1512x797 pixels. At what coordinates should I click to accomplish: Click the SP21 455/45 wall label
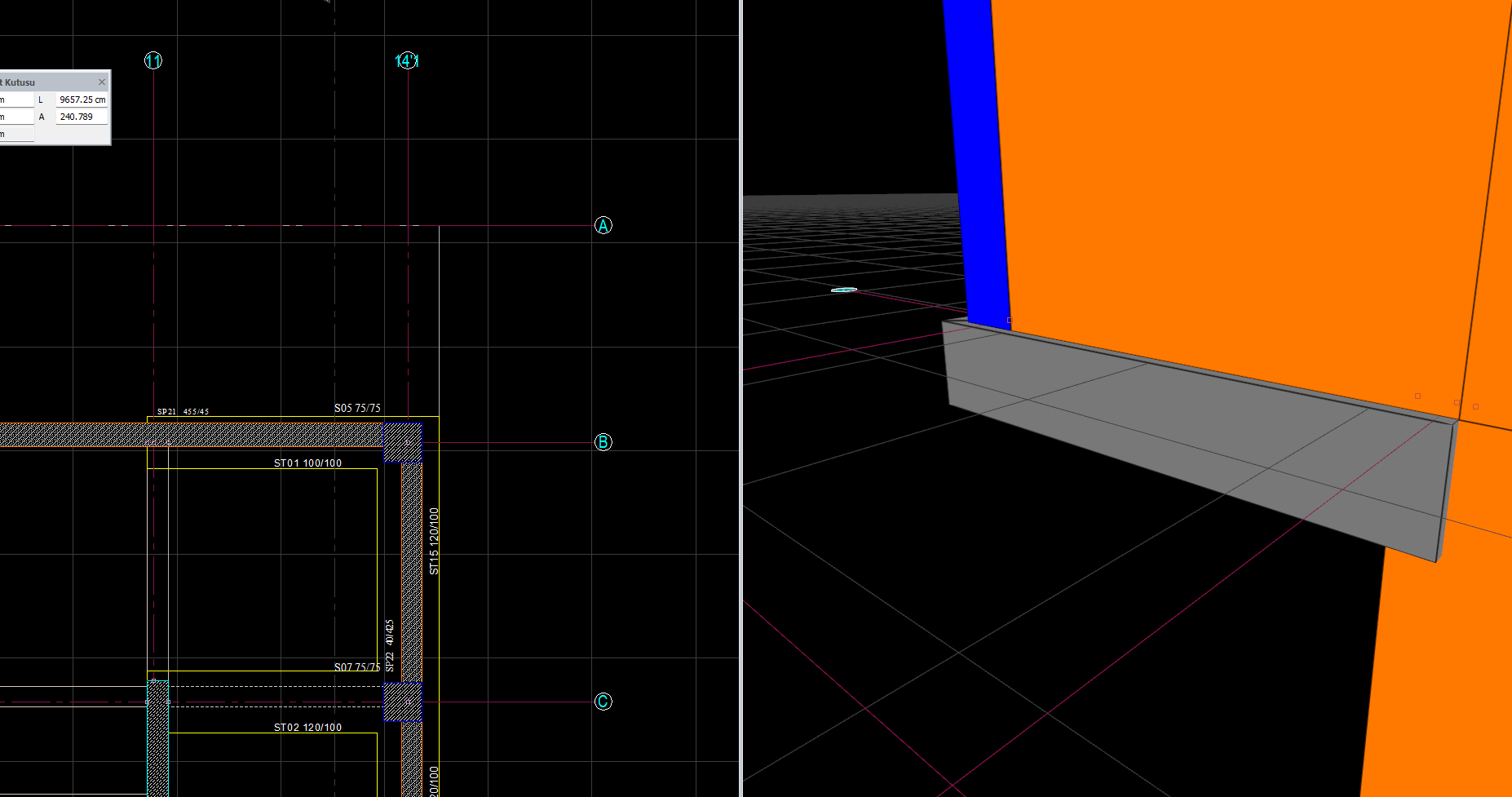click(x=183, y=412)
